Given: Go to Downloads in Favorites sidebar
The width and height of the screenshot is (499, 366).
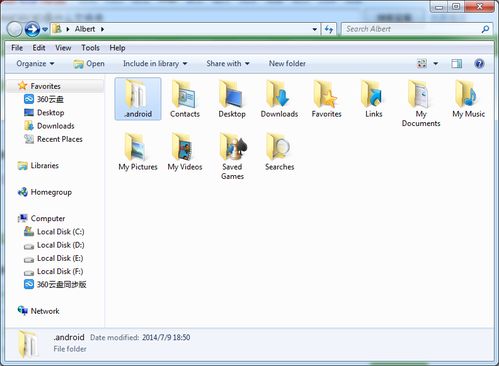Looking at the screenshot, I should tap(49, 126).
